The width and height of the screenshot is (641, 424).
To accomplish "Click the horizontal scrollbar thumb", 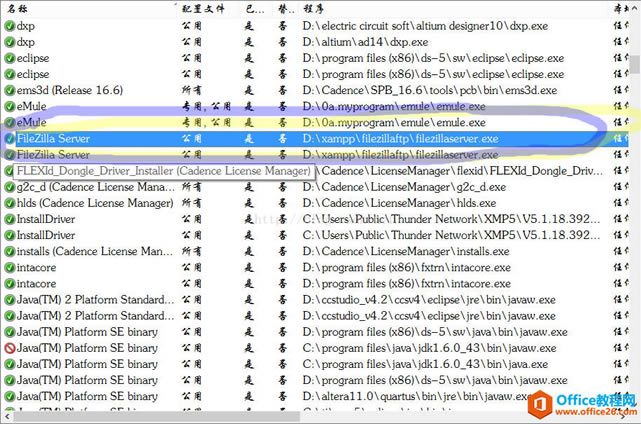I will coord(157,417).
